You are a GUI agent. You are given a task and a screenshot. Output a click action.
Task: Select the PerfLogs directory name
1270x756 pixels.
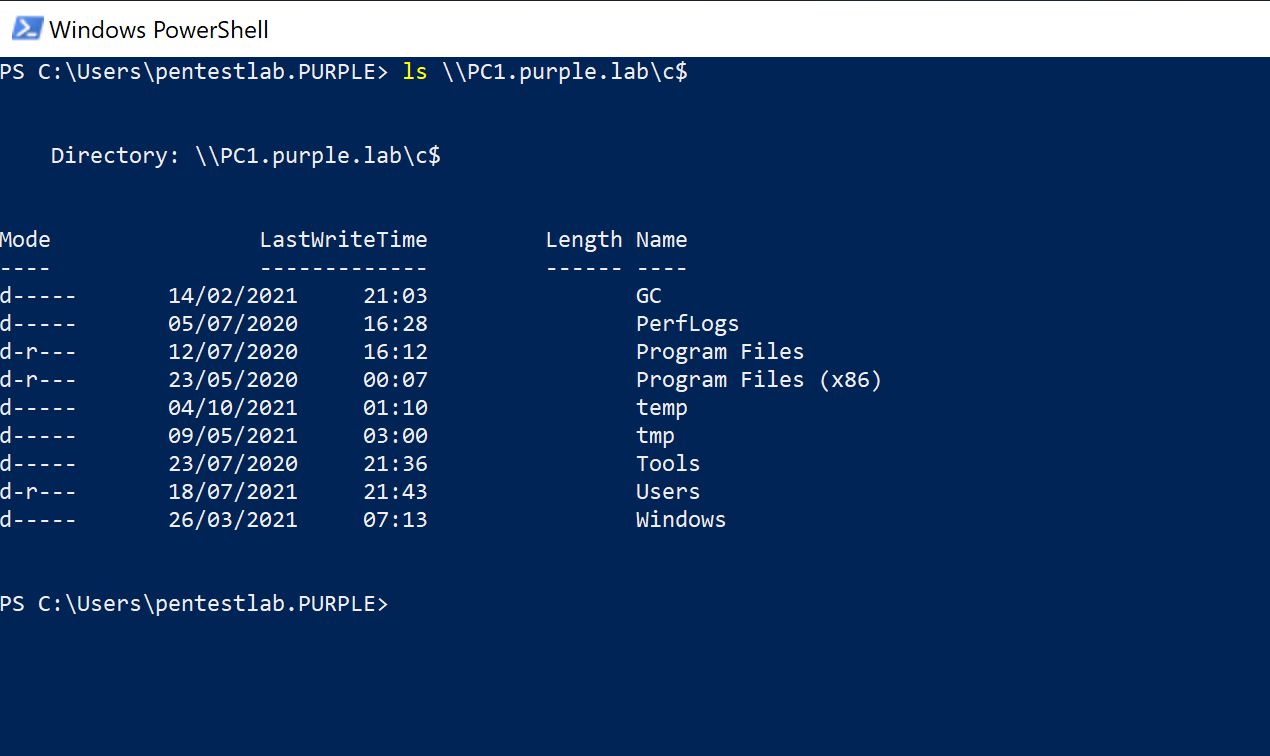[x=687, y=324]
